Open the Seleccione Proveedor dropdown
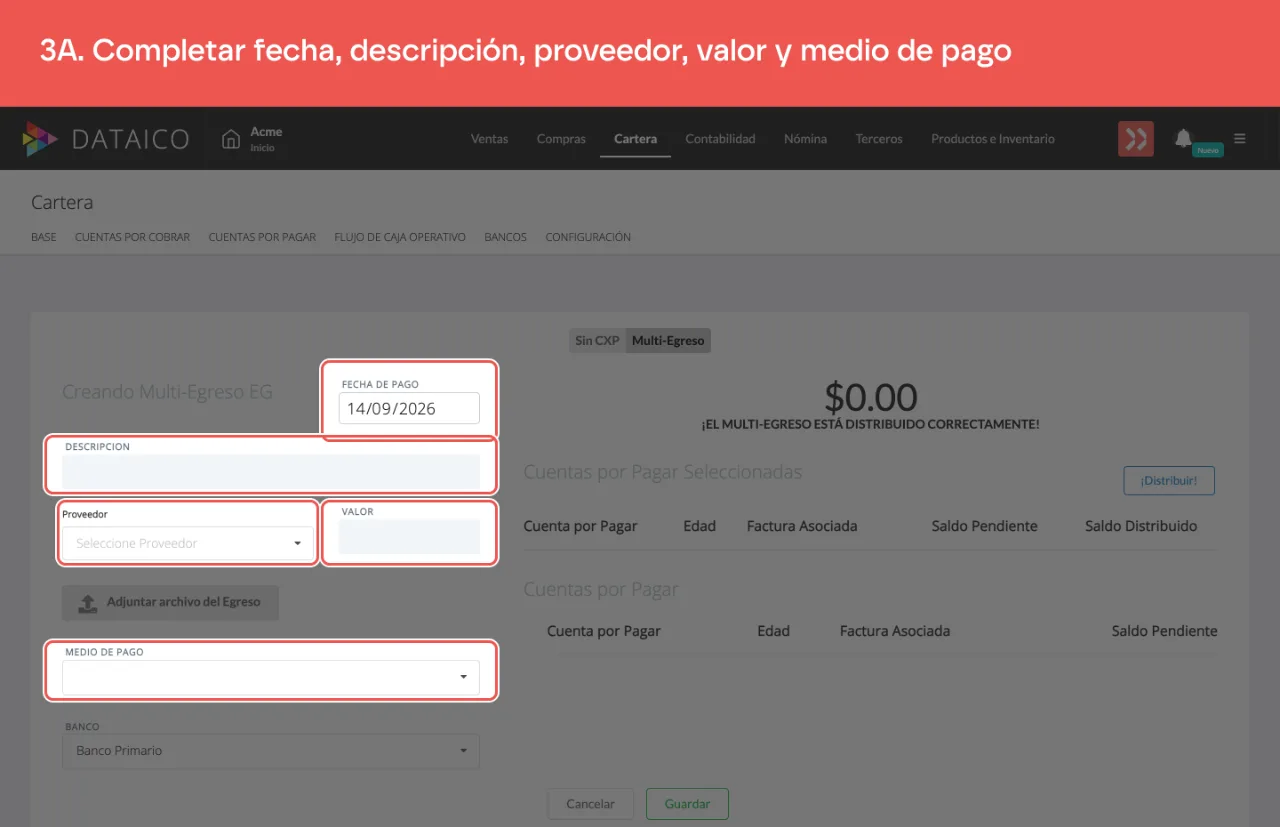The width and height of the screenshot is (1280, 827). pos(188,544)
